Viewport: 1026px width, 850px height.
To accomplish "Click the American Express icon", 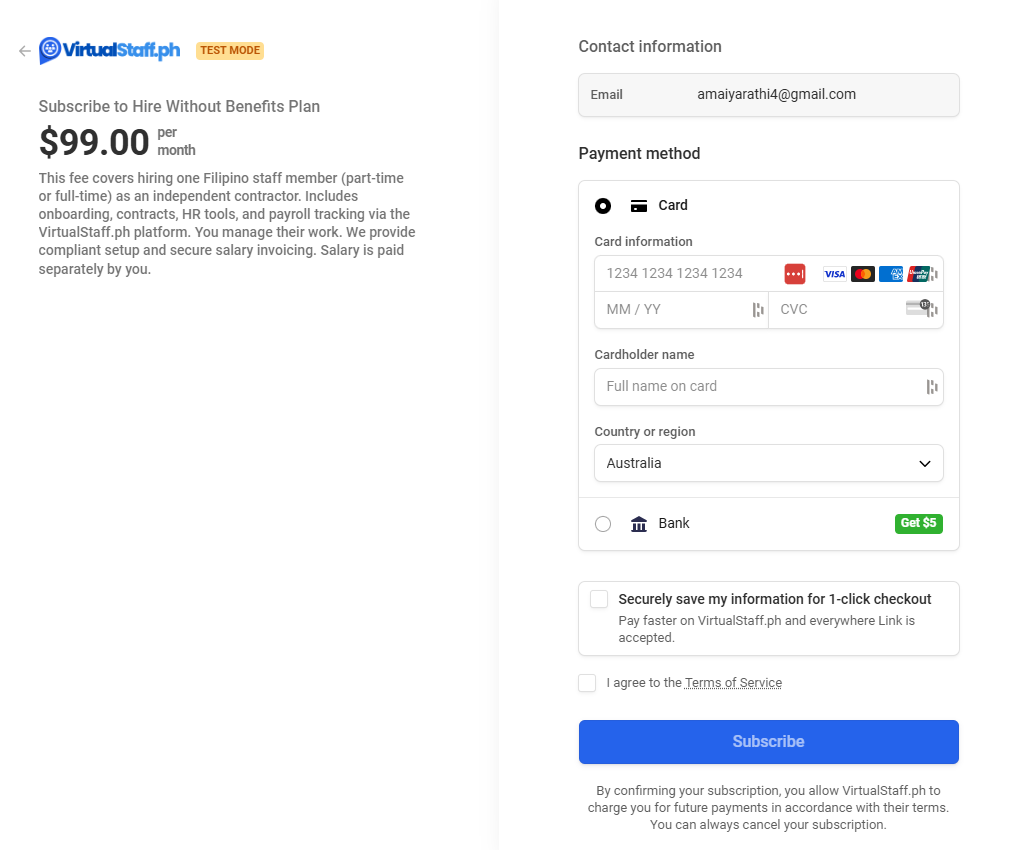I will [890, 273].
